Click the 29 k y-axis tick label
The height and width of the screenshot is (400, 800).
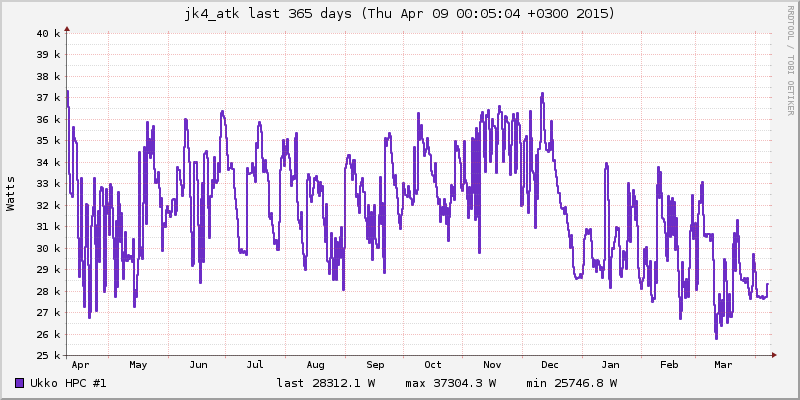tap(49, 270)
